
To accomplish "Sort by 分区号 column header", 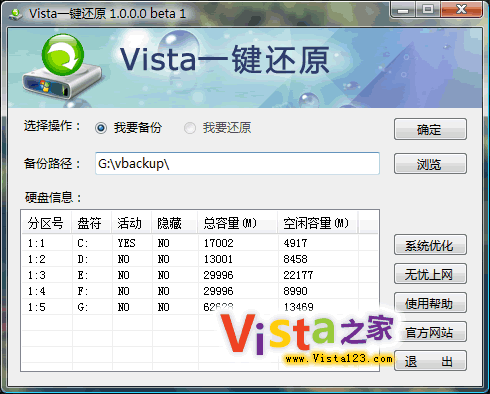I will [x=47, y=222].
